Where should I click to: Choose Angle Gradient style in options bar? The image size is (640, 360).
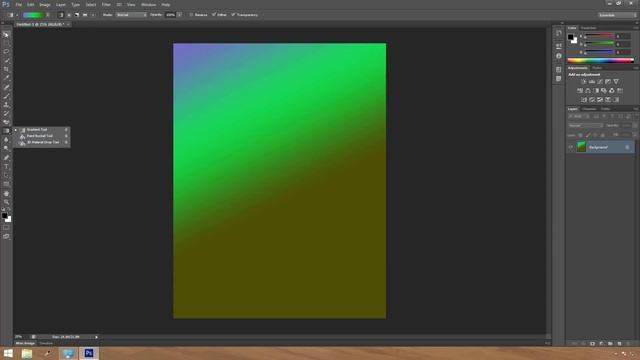[77, 15]
